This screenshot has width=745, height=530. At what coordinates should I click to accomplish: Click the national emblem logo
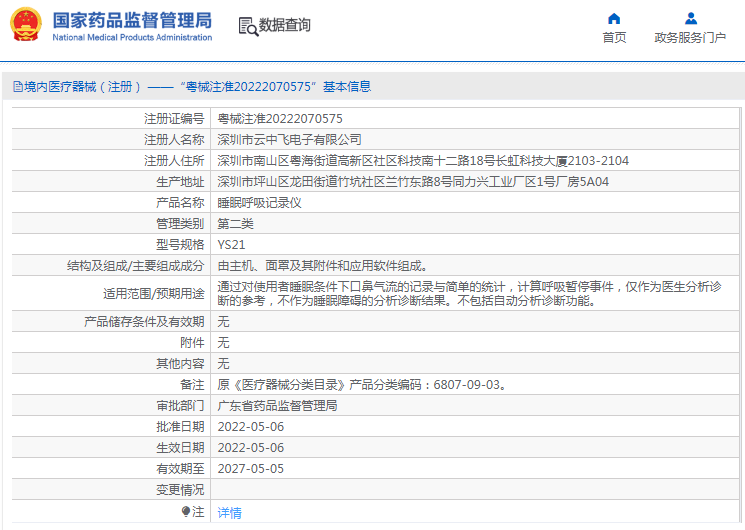pos(26,25)
